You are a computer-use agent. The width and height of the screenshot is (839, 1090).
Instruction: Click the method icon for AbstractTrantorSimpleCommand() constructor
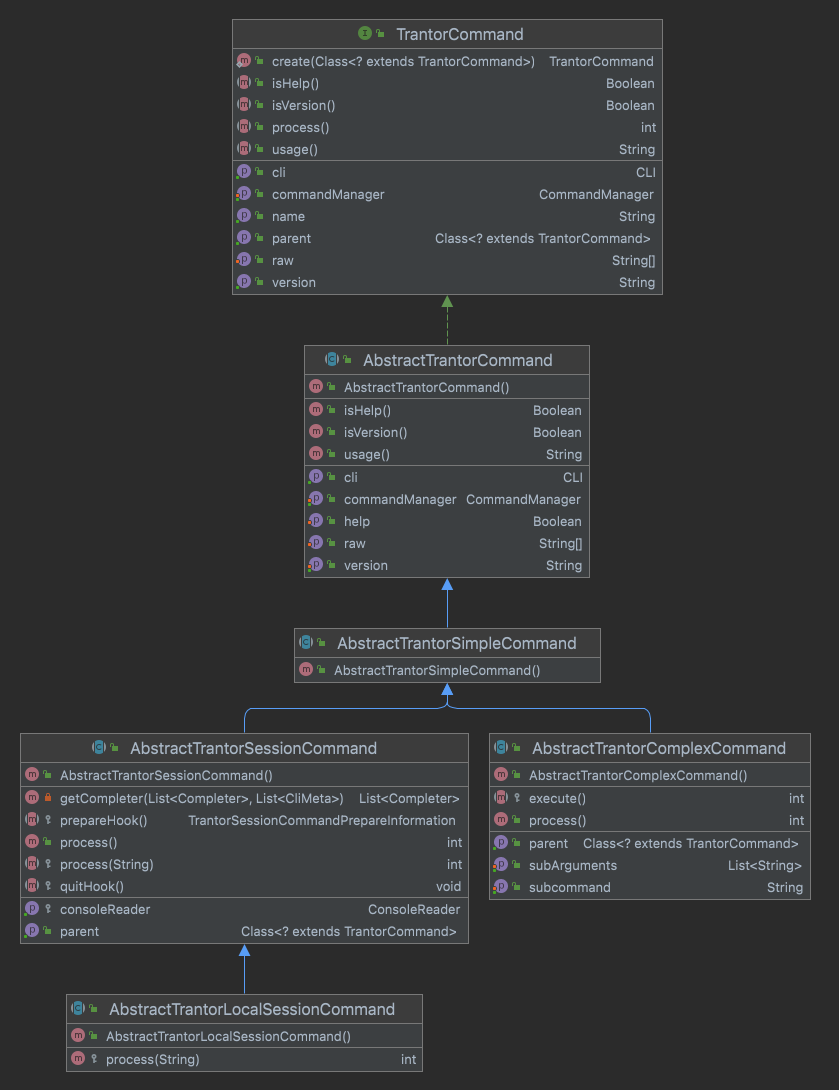307,670
